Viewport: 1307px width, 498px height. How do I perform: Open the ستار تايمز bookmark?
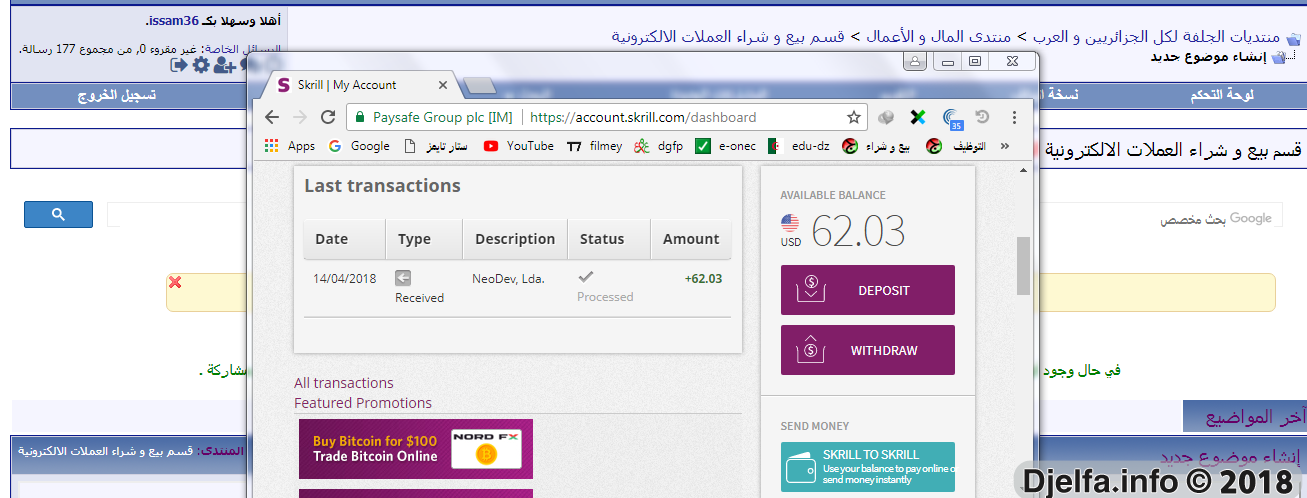(437, 146)
